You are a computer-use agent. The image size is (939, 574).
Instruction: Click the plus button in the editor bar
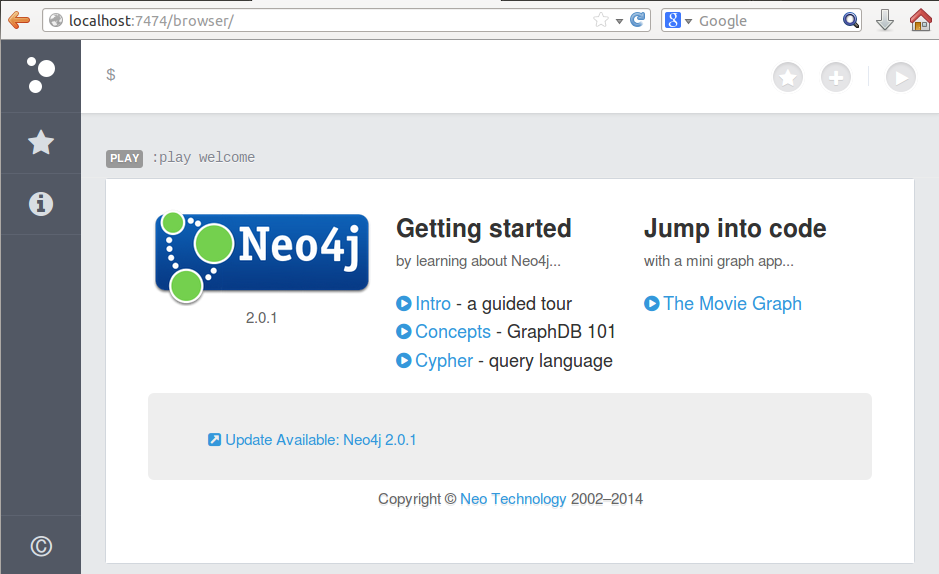coord(836,77)
